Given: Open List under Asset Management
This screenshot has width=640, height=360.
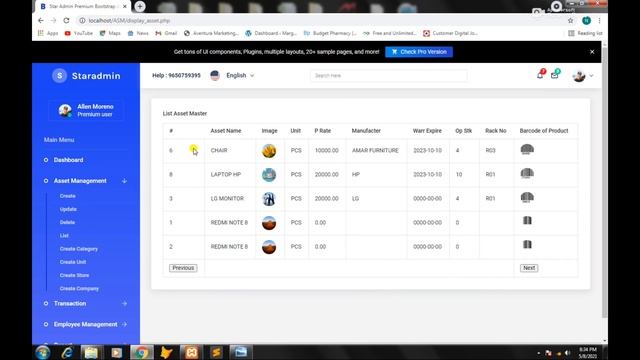Looking at the screenshot, I should click(64, 236).
